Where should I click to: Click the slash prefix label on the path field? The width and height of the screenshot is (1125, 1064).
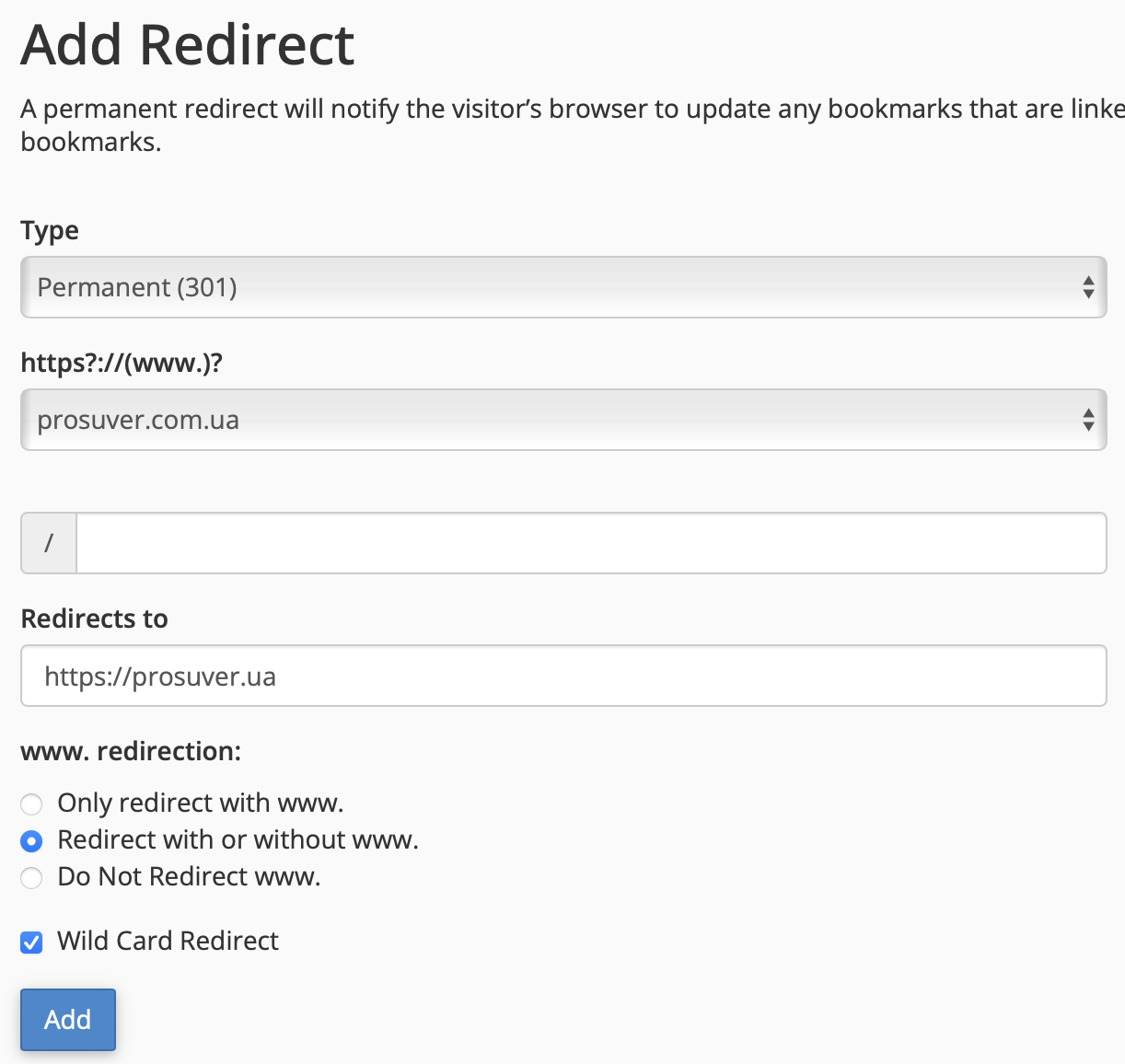[48, 543]
